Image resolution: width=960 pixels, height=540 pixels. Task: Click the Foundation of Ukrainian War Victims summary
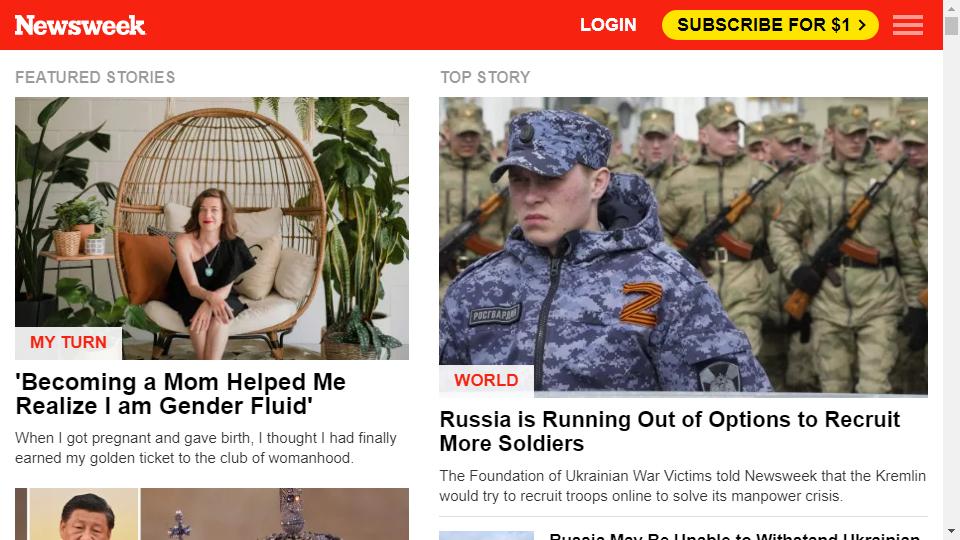click(x=683, y=486)
